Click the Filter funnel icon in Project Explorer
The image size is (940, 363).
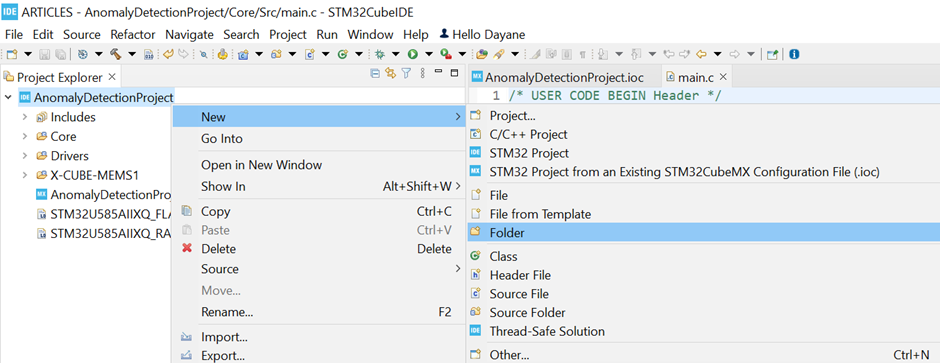pyautogui.click(x=406, y=74)
